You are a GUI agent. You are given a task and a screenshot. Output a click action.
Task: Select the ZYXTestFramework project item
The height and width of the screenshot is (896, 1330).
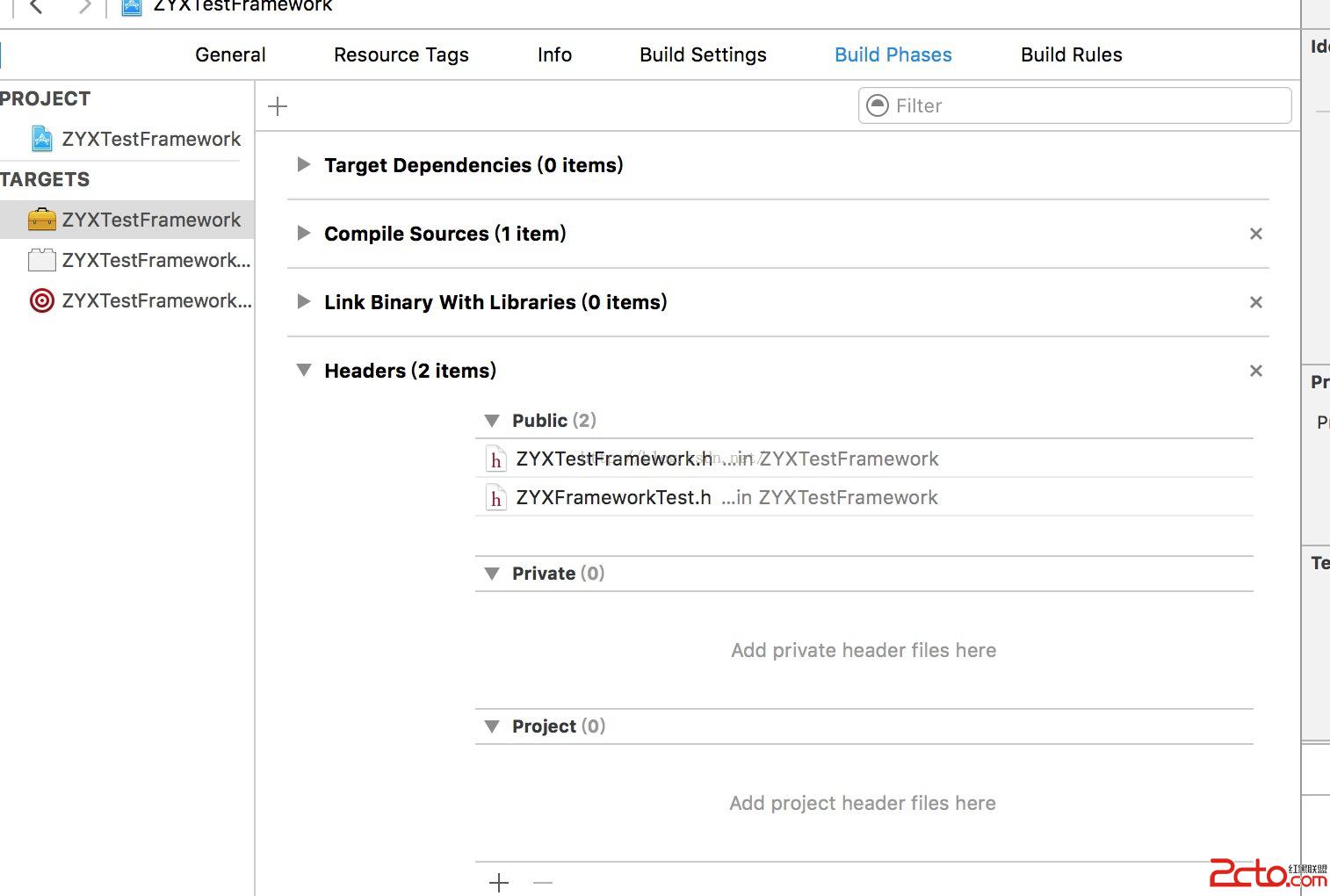(x=150, y=139)
